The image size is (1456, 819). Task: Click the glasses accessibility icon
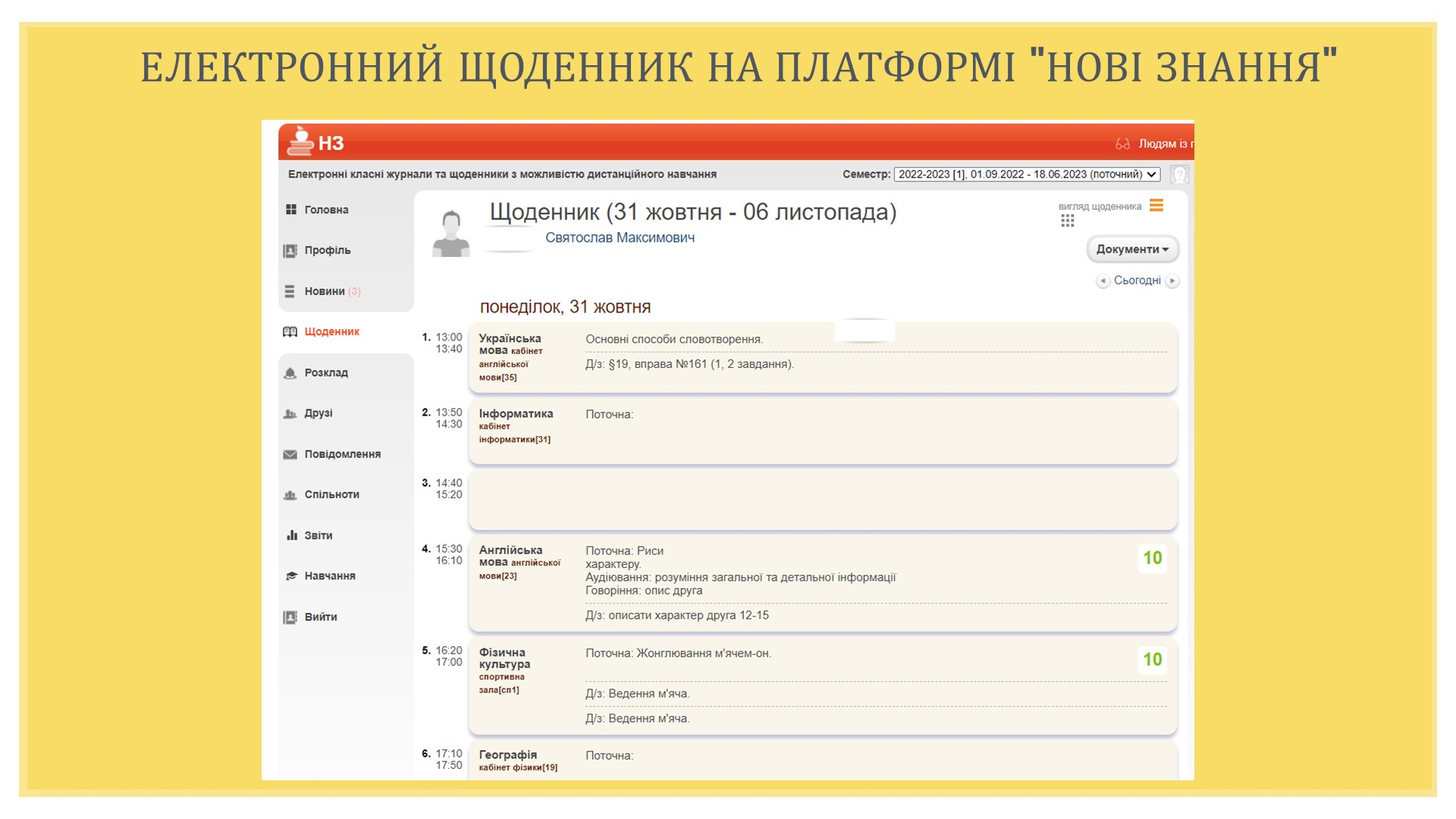click(x=1122, y=144)
